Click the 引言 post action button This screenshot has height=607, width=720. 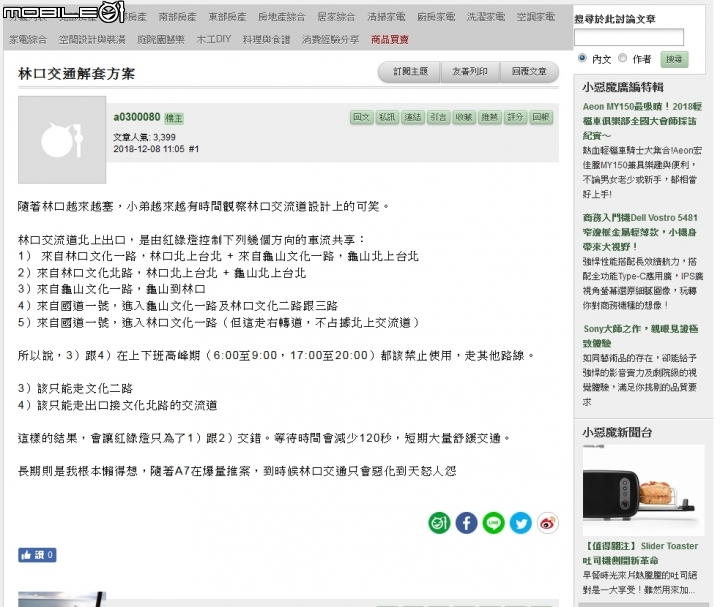coord(439,118)
